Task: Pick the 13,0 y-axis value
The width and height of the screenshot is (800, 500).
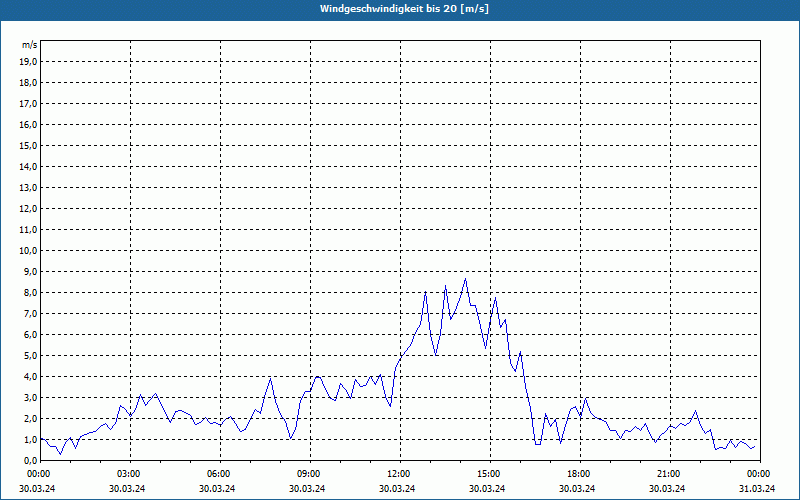Action: (28, 187)
